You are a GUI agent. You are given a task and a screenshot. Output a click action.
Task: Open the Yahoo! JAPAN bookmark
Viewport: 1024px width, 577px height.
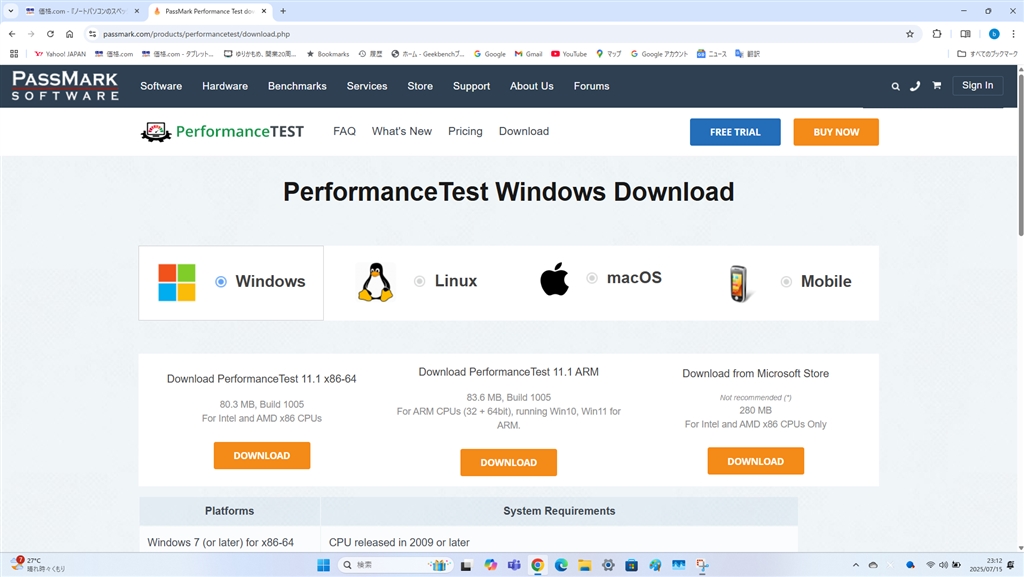coord(60,54)
